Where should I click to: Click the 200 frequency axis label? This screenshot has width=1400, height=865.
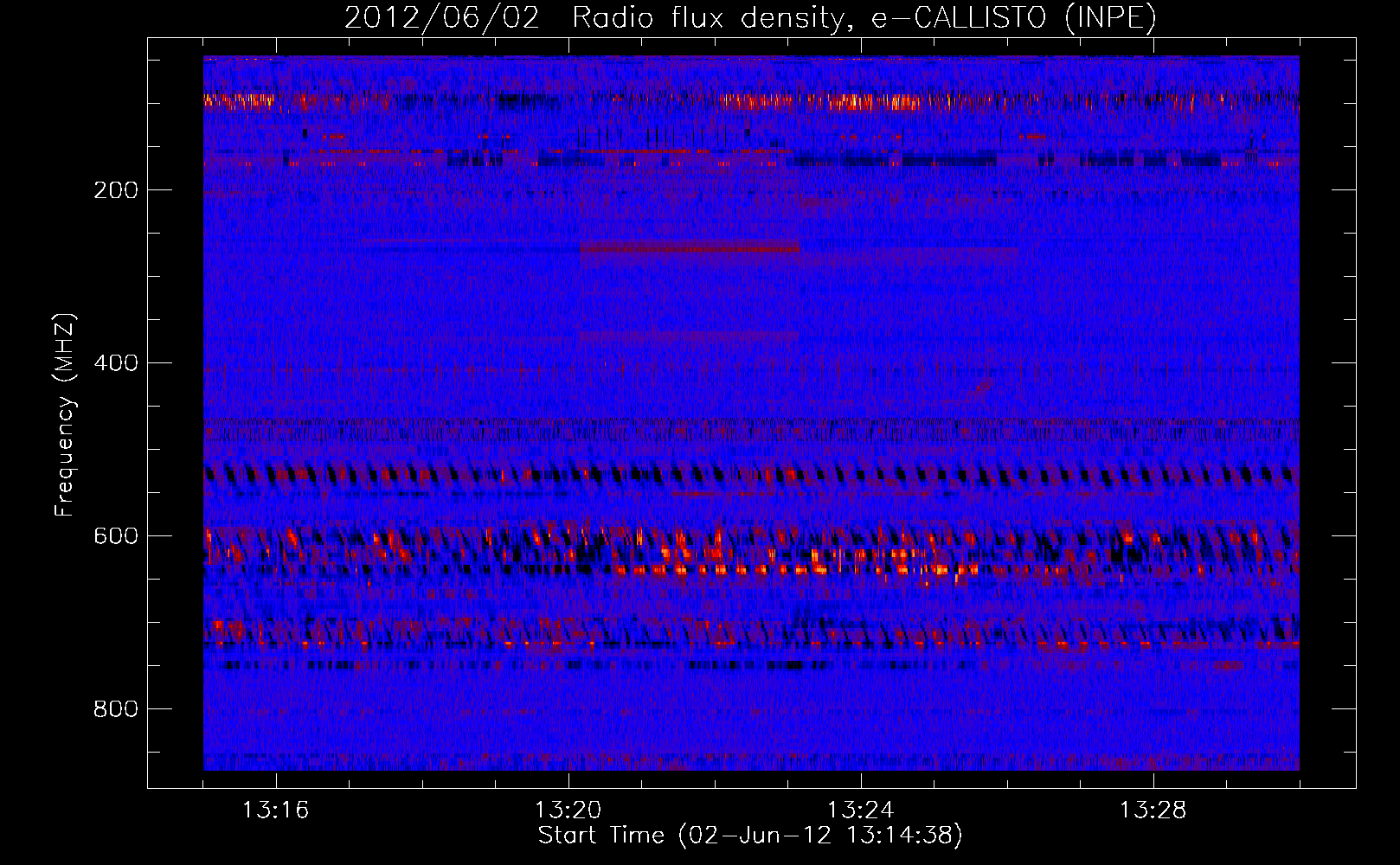tap(116, 190)
